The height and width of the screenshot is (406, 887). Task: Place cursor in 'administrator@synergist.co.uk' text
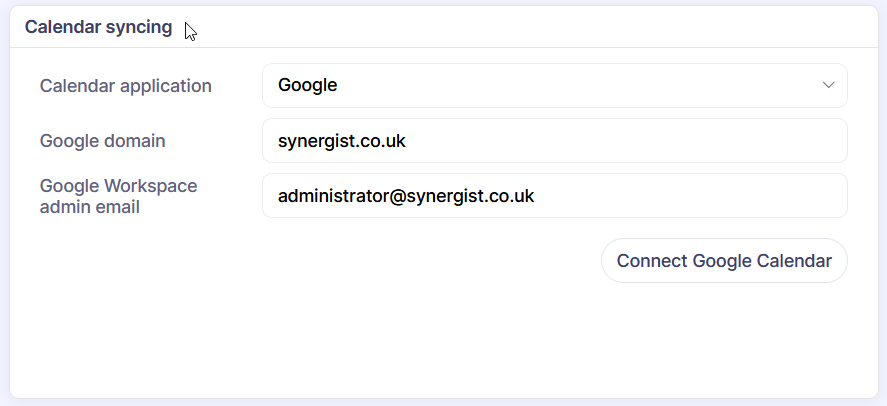(x=406, y=196)
